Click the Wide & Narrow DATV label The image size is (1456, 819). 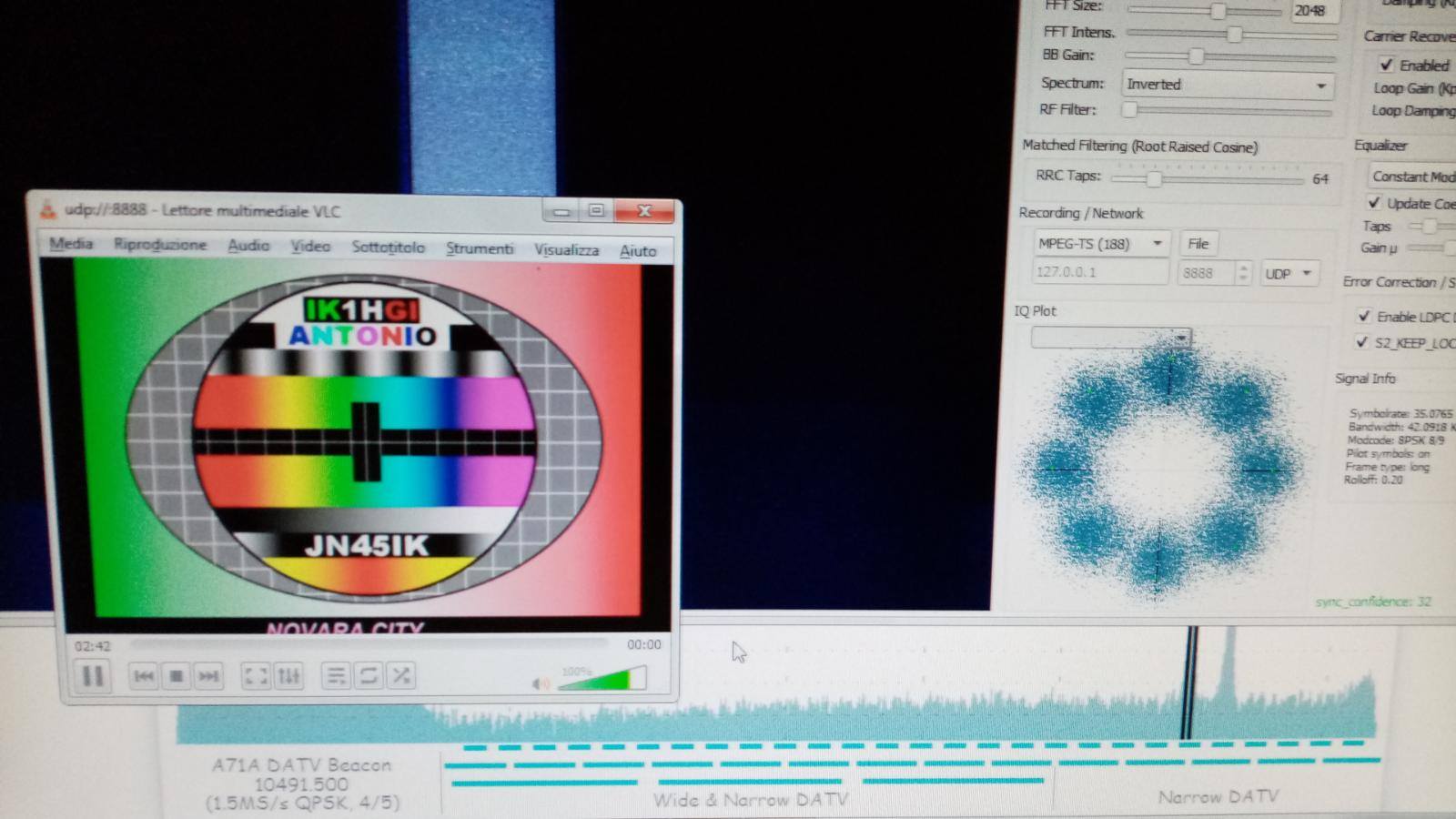point(750,800)
